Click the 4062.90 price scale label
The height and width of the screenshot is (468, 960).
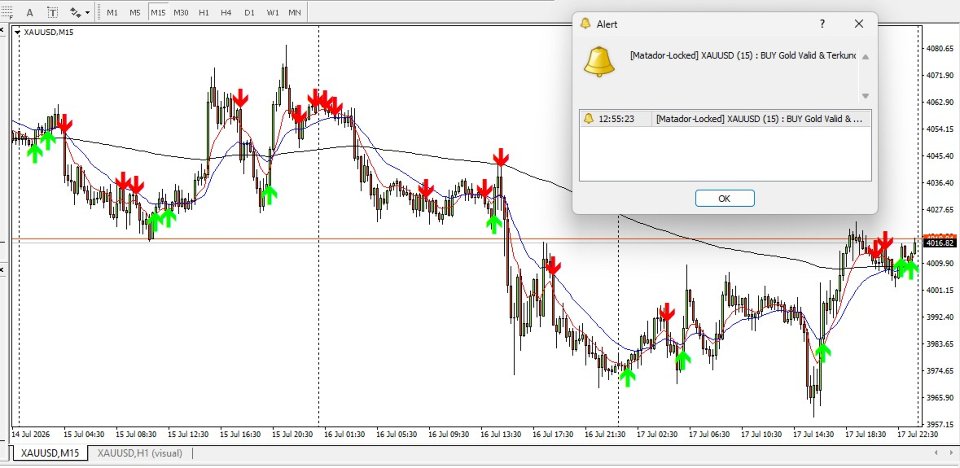tap(940, 102)
